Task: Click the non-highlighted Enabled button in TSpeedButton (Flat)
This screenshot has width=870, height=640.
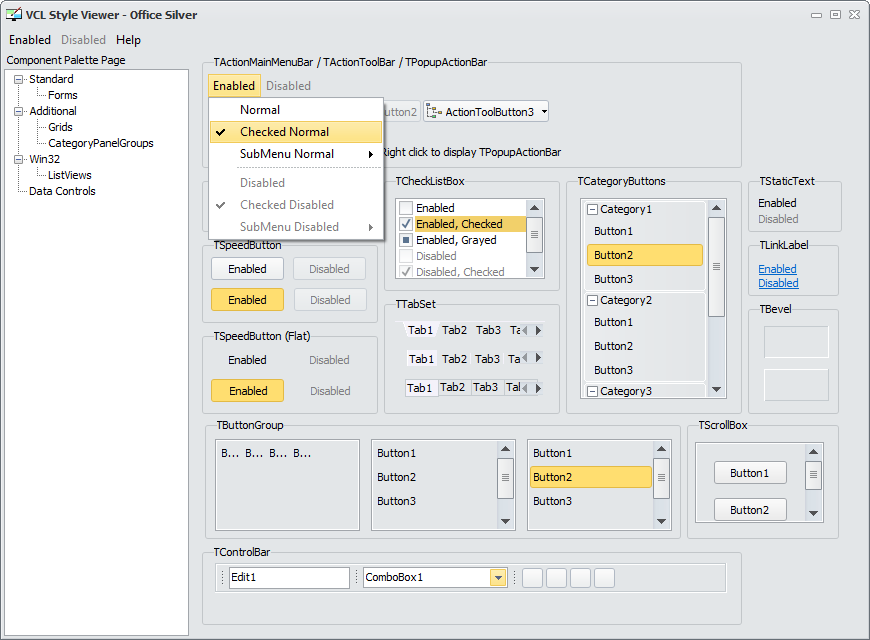Action: point(247,360)
